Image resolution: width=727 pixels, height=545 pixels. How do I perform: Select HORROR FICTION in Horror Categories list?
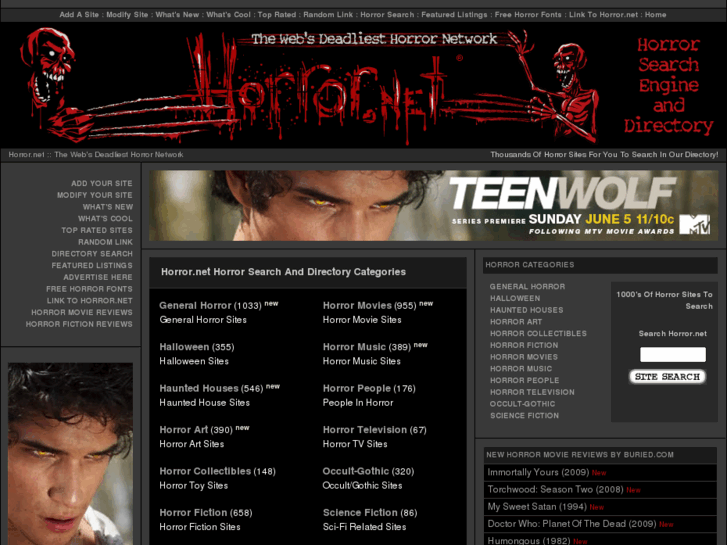[x=524, y=345]
